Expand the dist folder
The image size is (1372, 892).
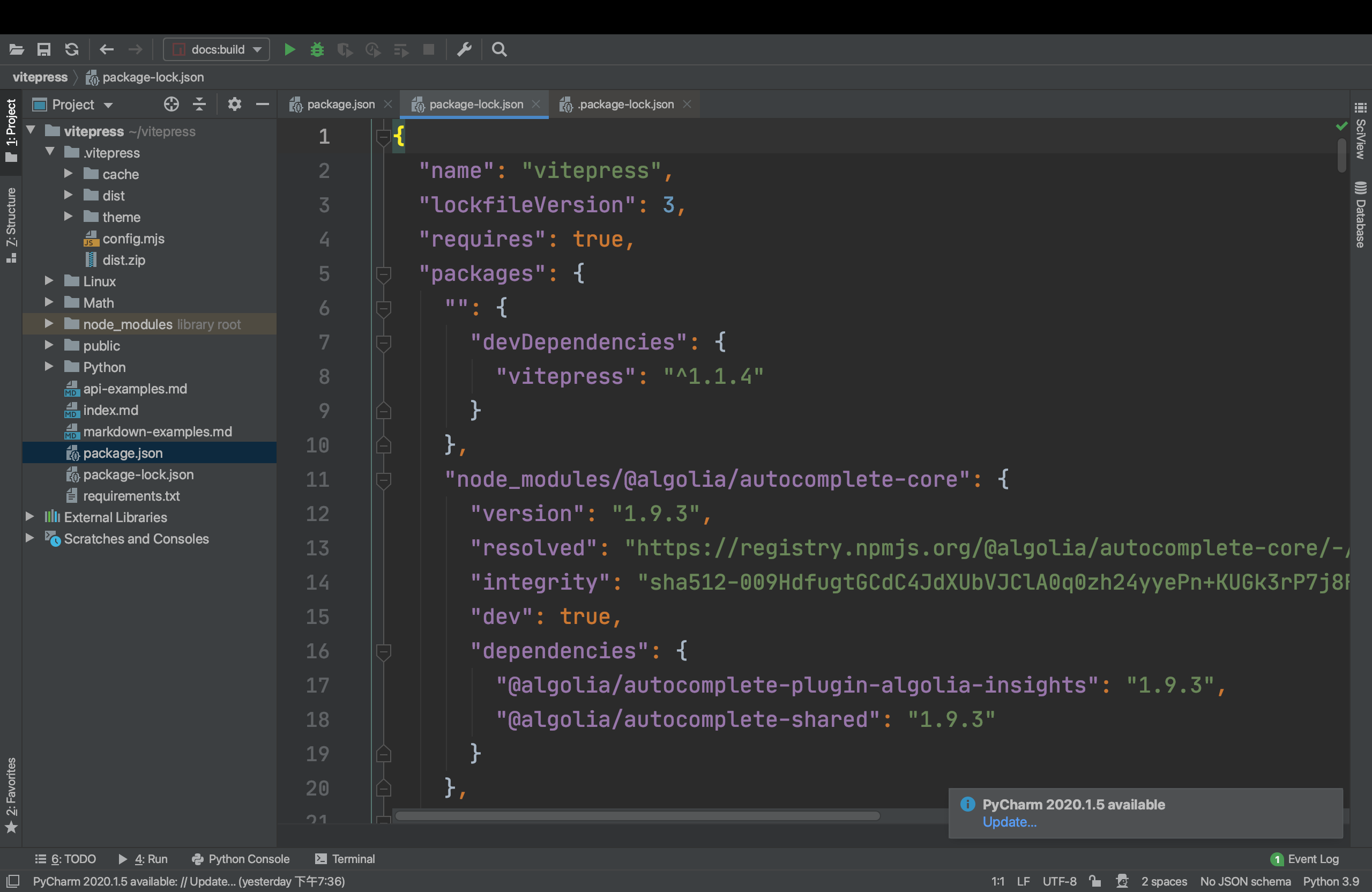point(69,195)
